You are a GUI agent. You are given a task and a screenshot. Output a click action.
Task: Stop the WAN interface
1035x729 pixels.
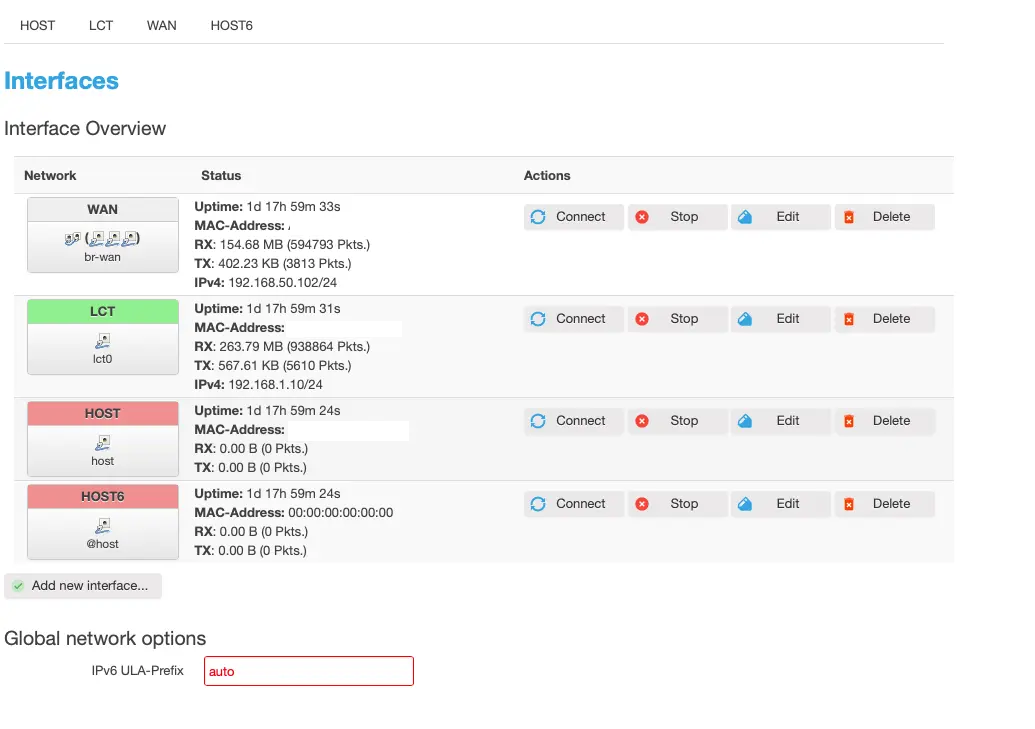click(677, 217)
